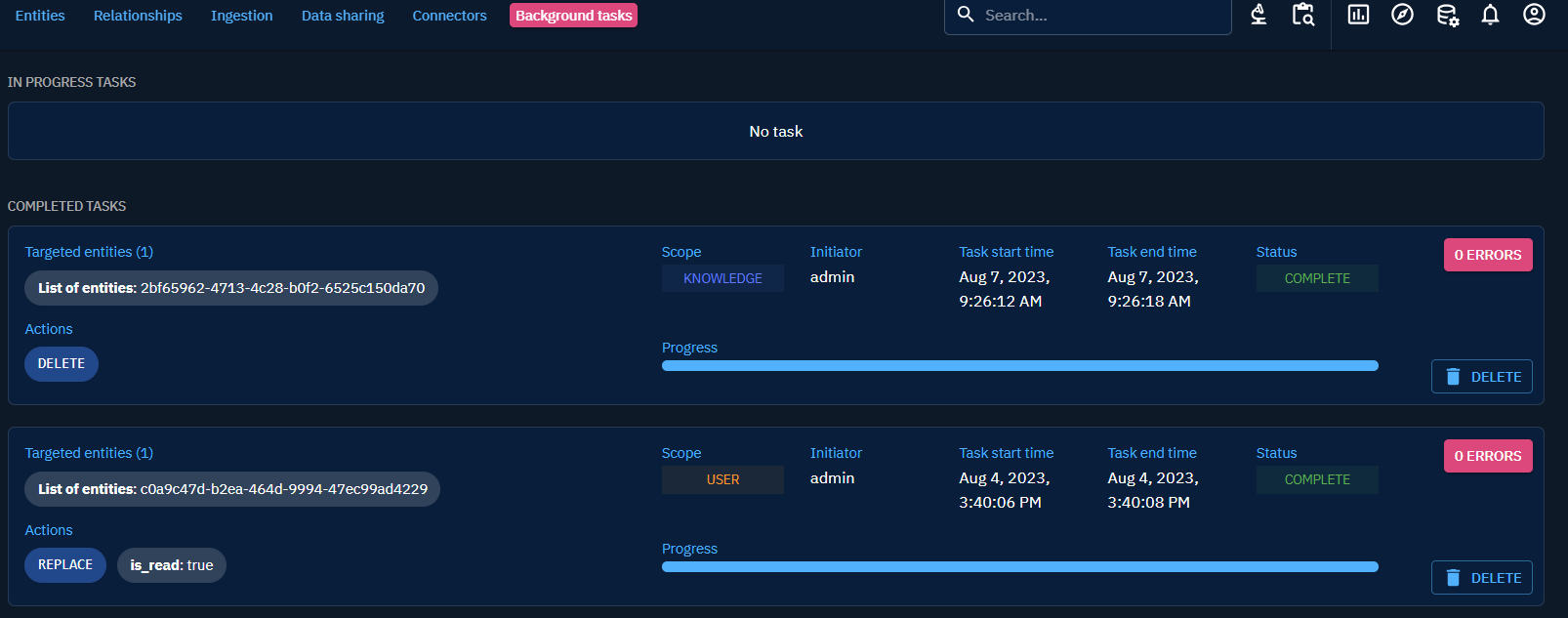Click the microscope investigation icon
Screen dimensions: 1568x618
click(x=1259, y=15)
